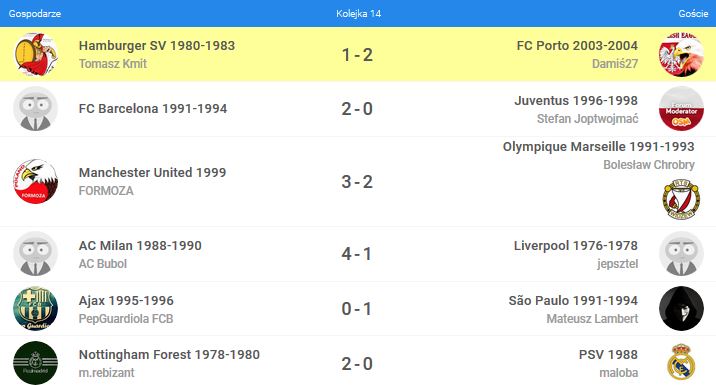The height and width of the screenshot is (385, 716).
Task: Select PepGuardiola FCB's Barcelona crest avatar
Action: click(36, 308)
